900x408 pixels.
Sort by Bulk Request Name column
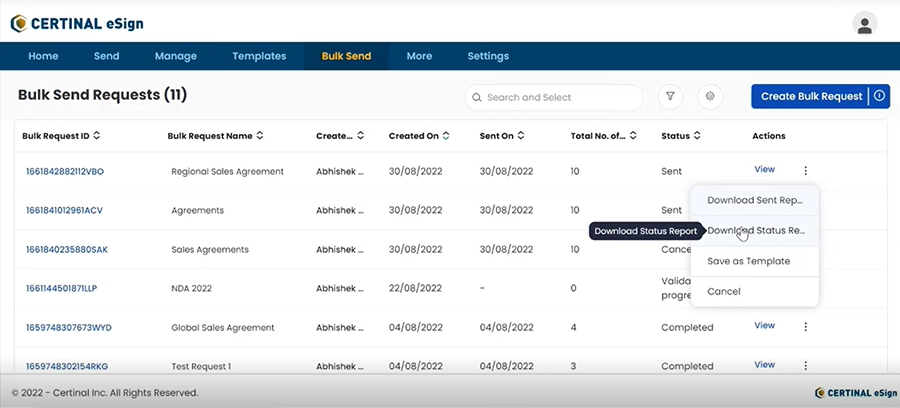[x=259, y=136]
